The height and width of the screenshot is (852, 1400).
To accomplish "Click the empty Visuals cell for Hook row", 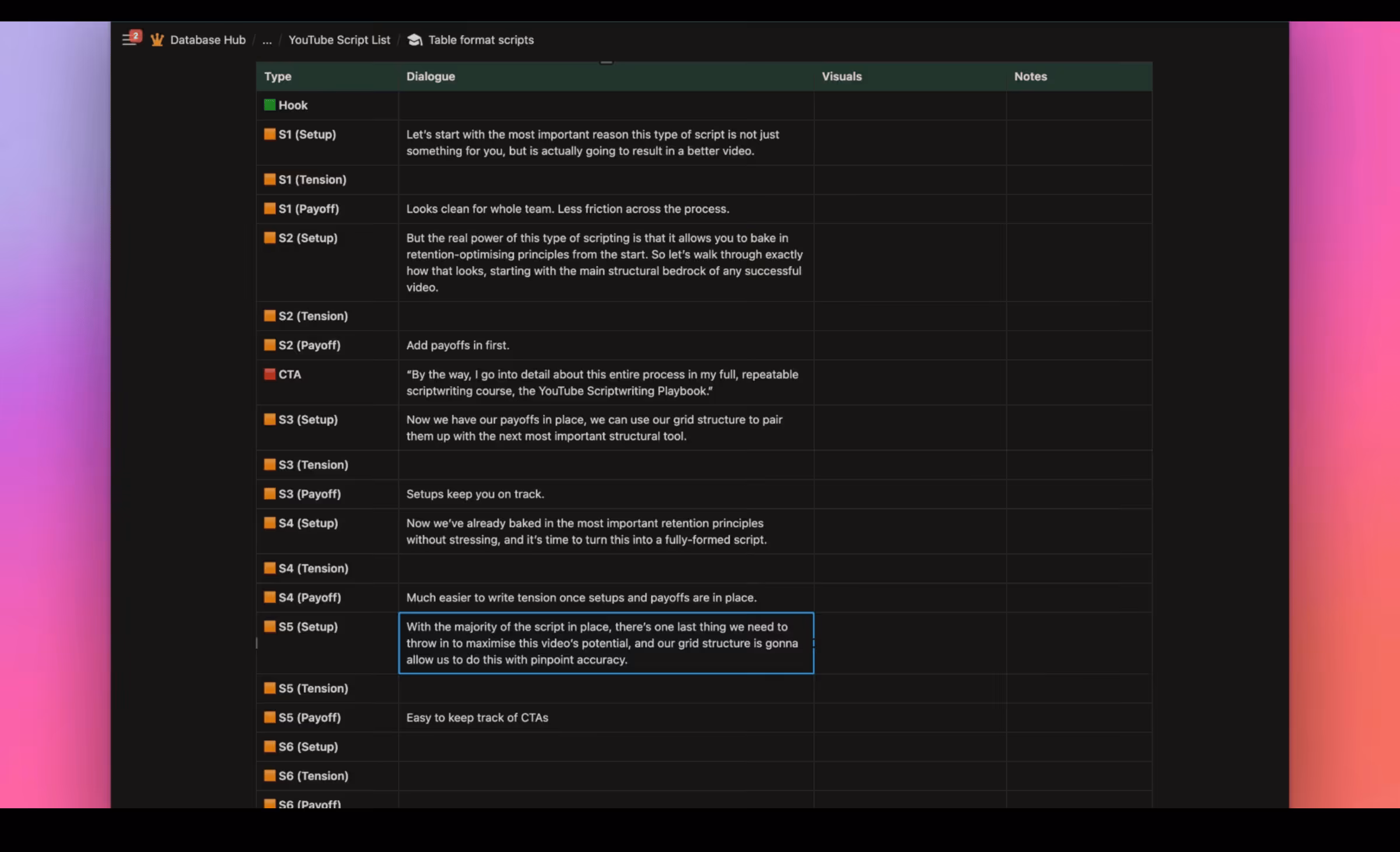I will (909, 106).
